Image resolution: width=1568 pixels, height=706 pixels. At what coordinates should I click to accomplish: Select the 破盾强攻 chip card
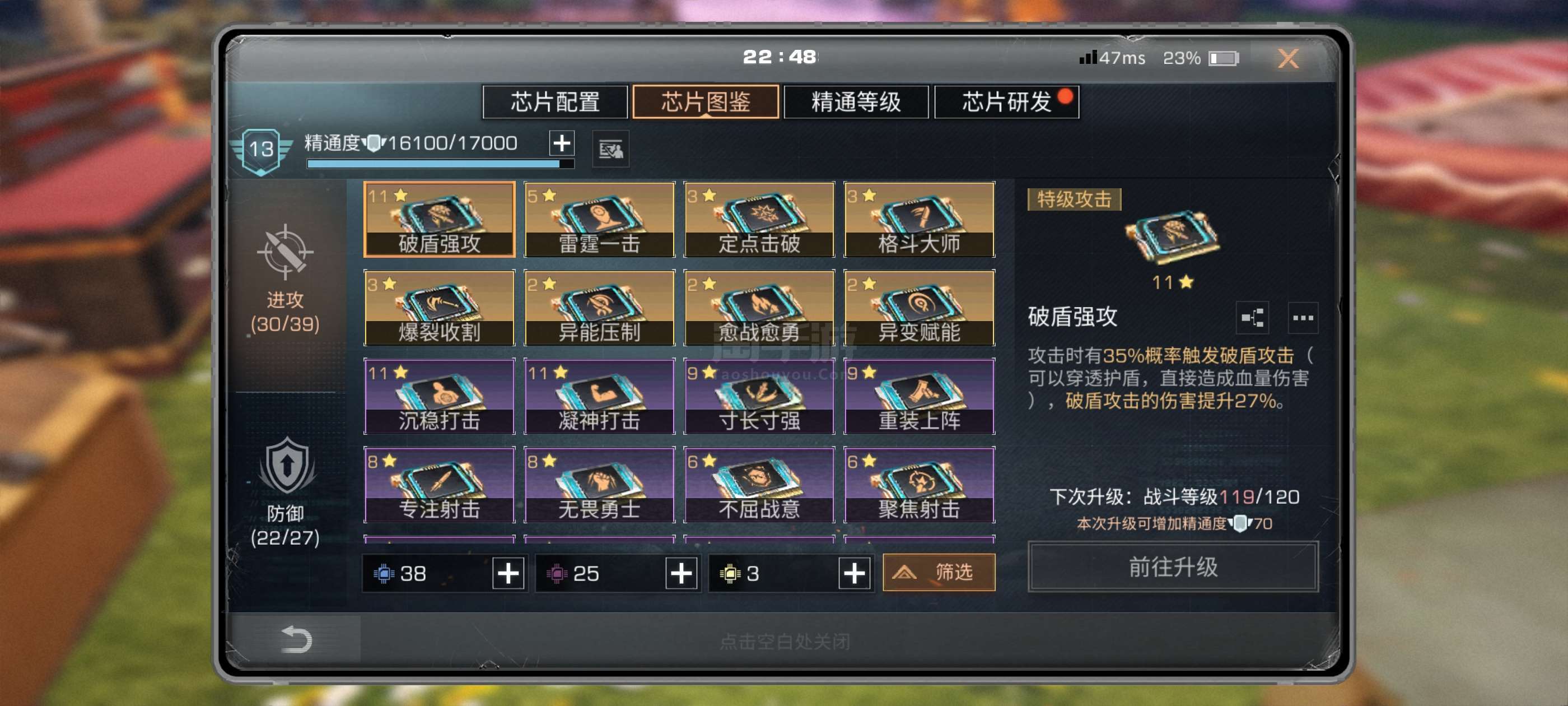coord(439,219)
